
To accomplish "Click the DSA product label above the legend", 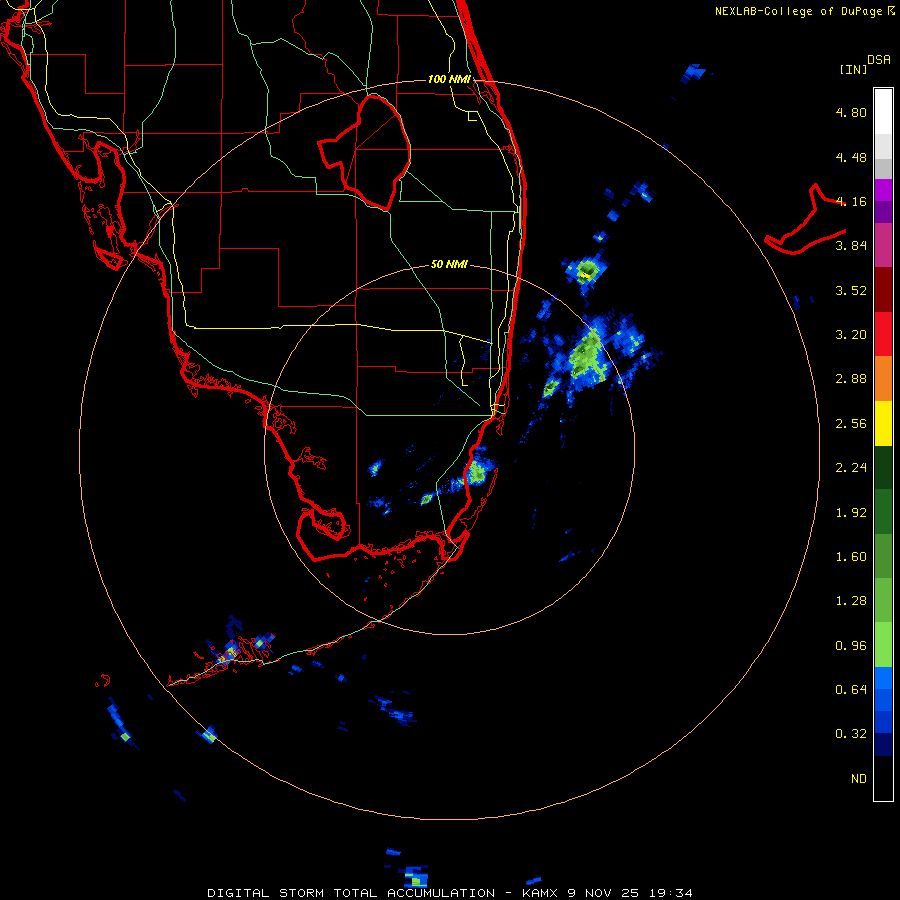I will [879, 60].
